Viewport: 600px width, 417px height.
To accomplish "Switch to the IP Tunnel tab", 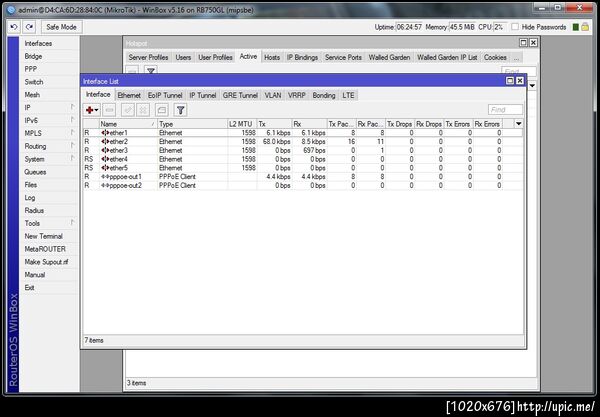I will [x=202, y=95].
